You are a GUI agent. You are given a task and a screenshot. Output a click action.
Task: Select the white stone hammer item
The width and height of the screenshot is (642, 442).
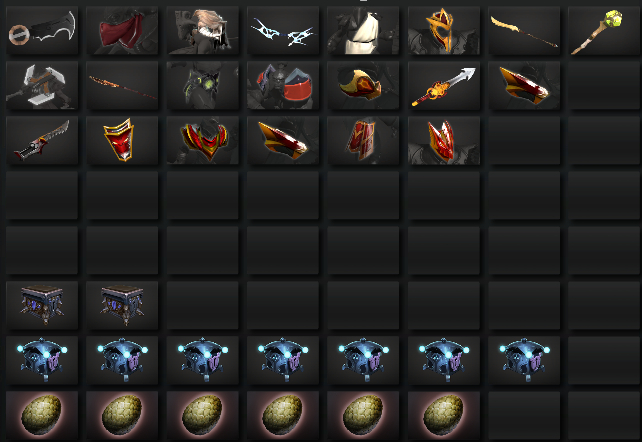42,85
